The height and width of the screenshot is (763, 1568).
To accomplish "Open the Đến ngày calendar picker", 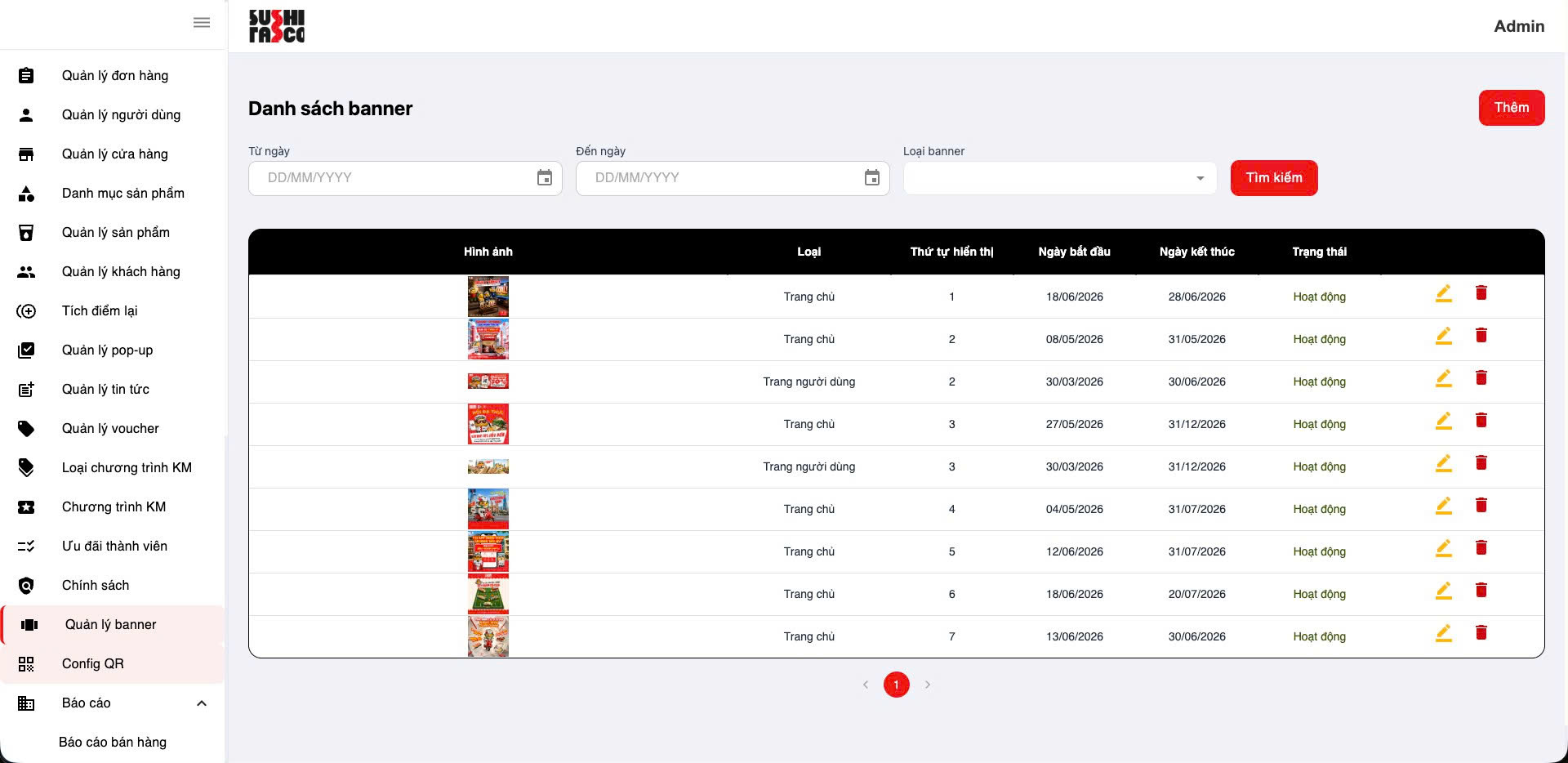I will point(872,178).
